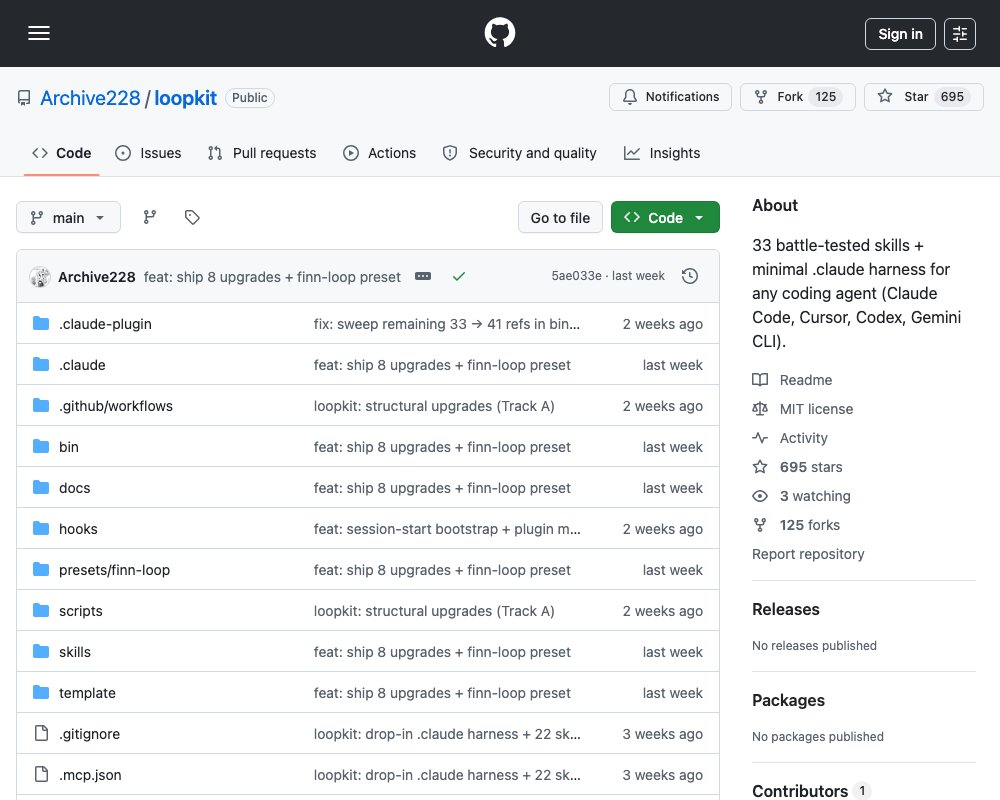Open scripts row 'structural upgrades (Track A)' commit
The height and width of the screenshot is (800, 1000).
coord(434,611)
